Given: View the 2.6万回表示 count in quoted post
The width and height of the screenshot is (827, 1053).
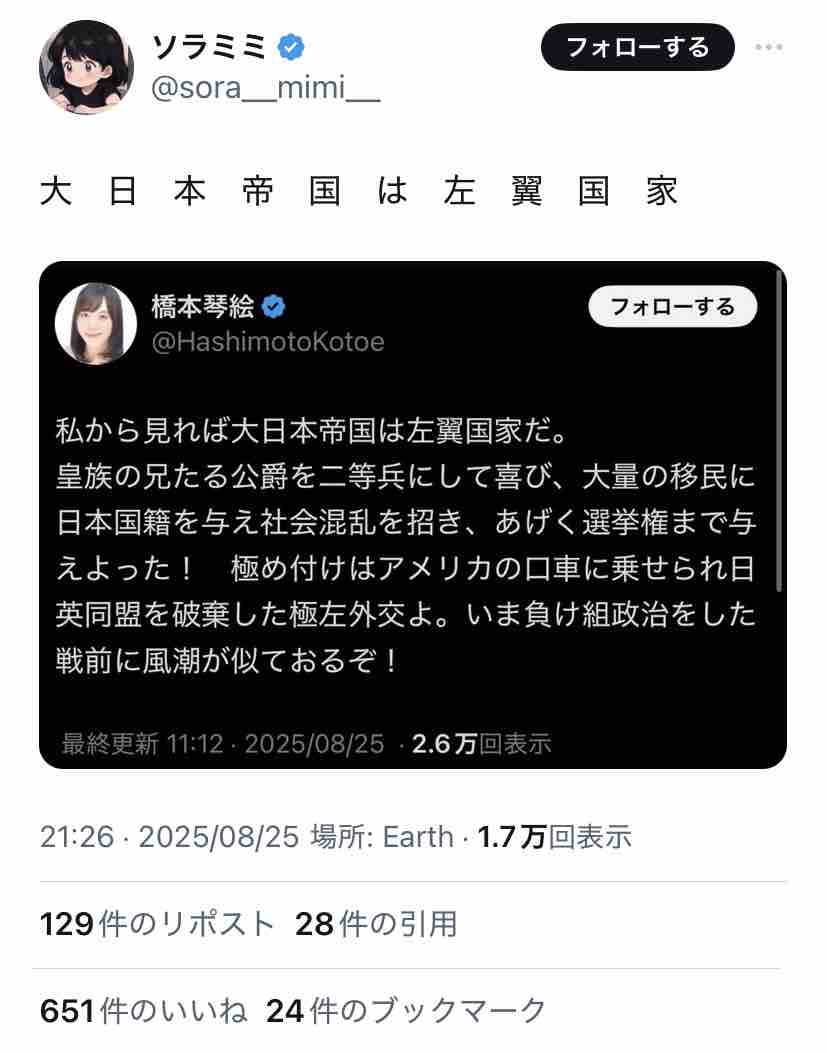Looking at the screenshot, I should click(482, 743).
